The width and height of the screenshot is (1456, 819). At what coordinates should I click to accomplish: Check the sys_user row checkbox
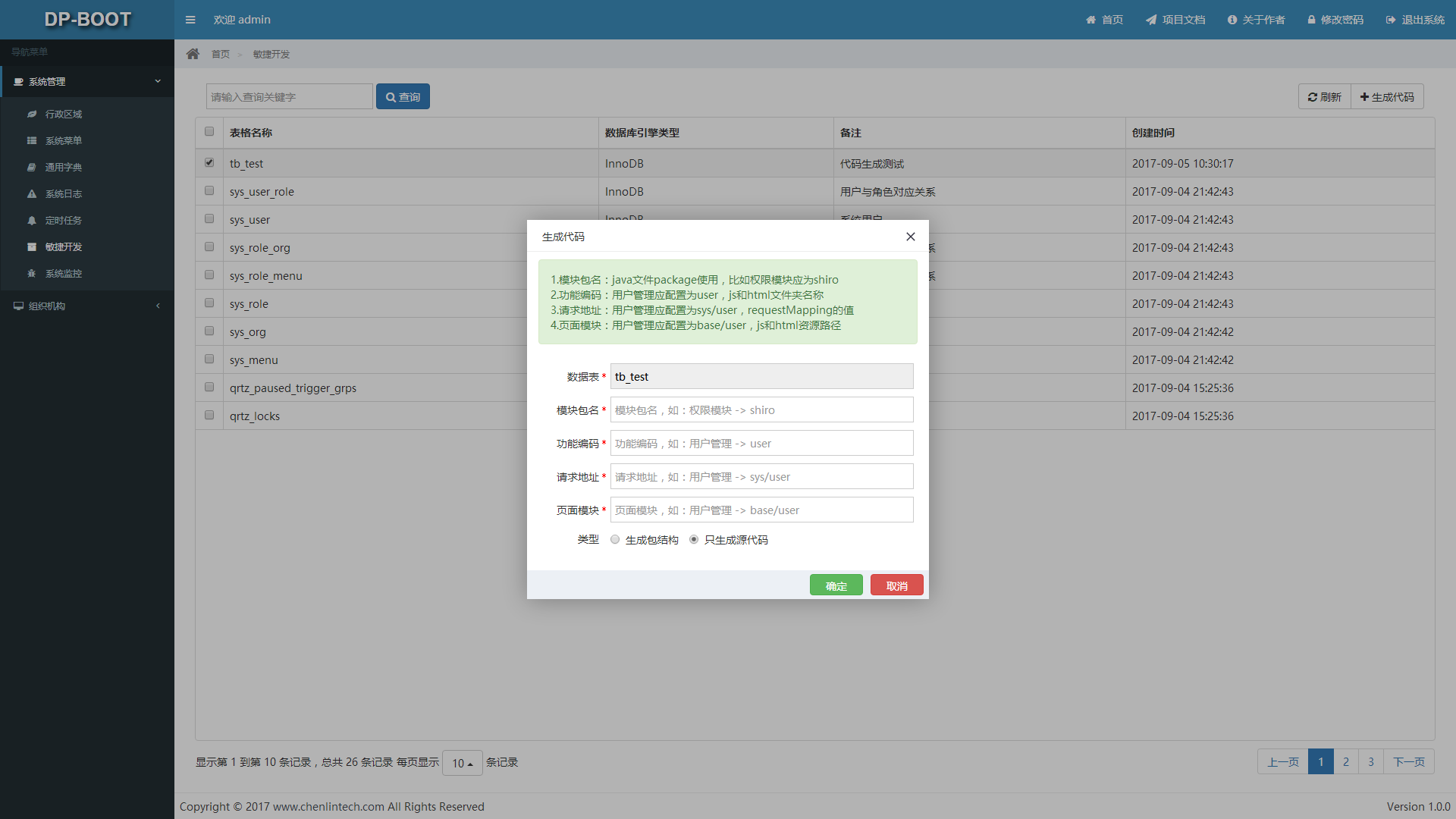[209, 218]
